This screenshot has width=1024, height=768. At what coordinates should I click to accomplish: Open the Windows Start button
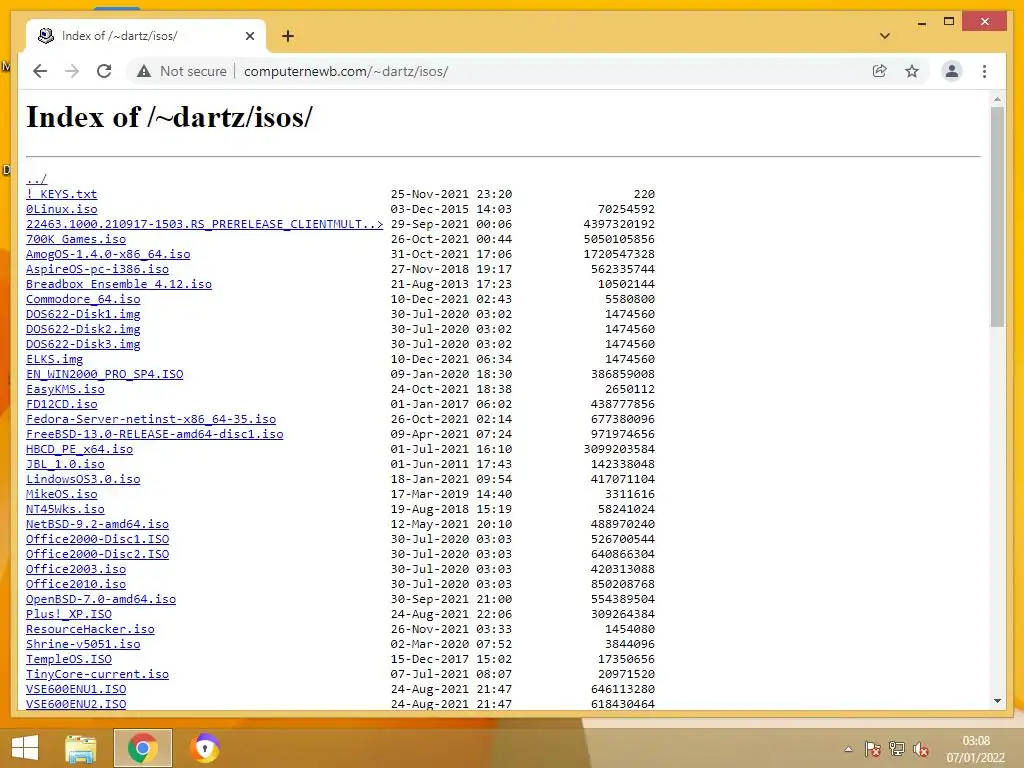pyautogui.click(x=25, y=748)
